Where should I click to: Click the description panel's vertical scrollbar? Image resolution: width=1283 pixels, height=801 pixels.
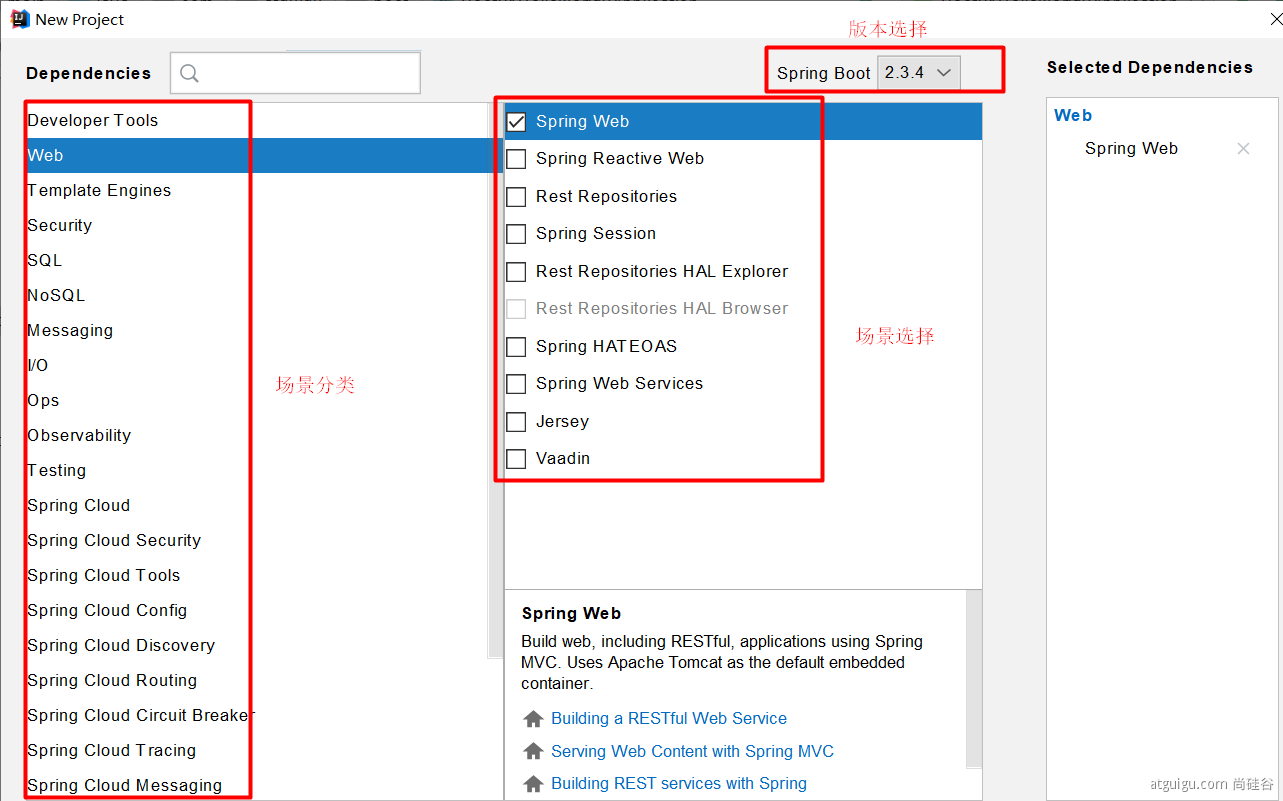pyautogui.click(x=975, y=680)
